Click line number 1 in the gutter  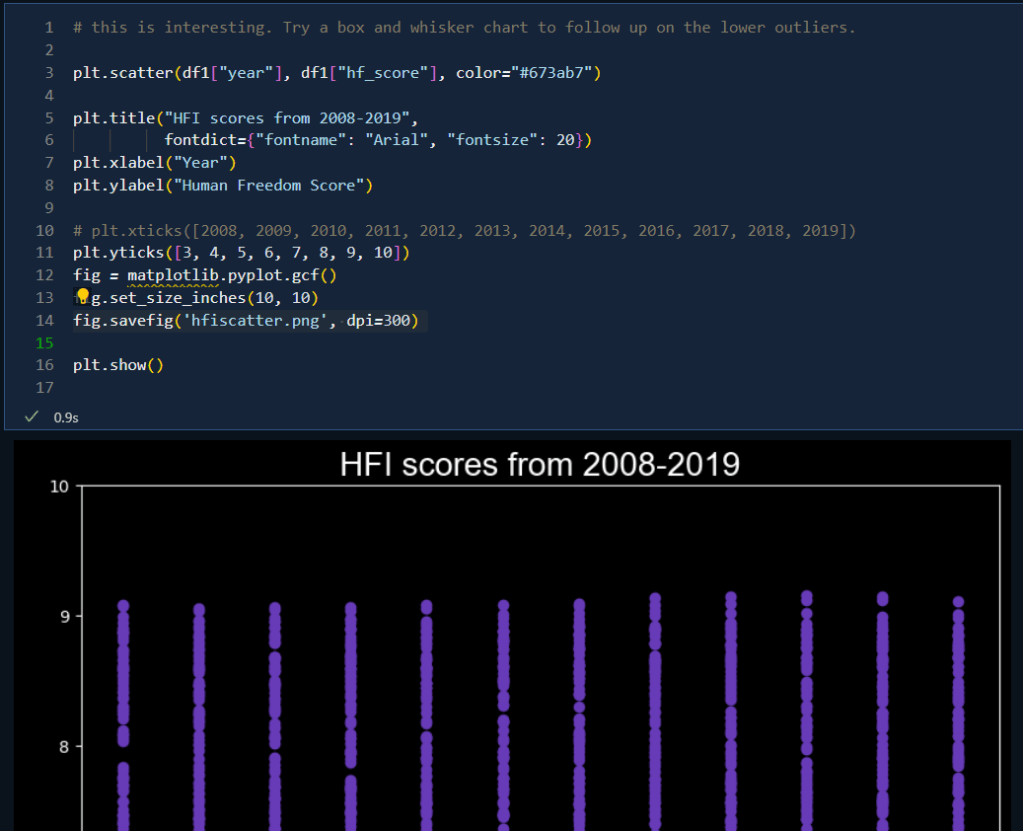[48, 27]
